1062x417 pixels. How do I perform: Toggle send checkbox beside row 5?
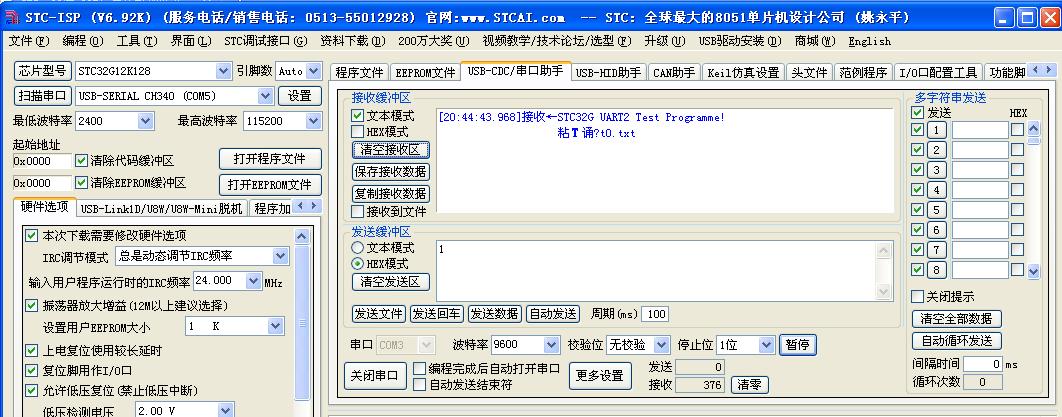coord(917,210)
